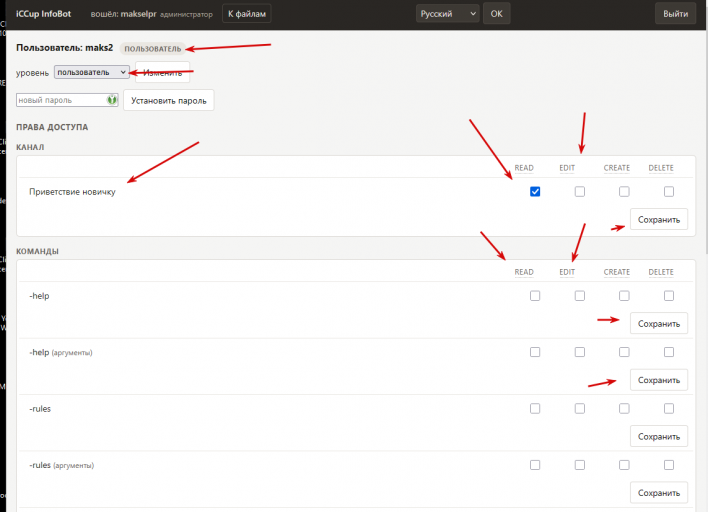Image resolution: width=708 pixels, height=512 pixels.
Task: Click the DELETE header in КАНАЛ table
Action: tap(661, 168)
